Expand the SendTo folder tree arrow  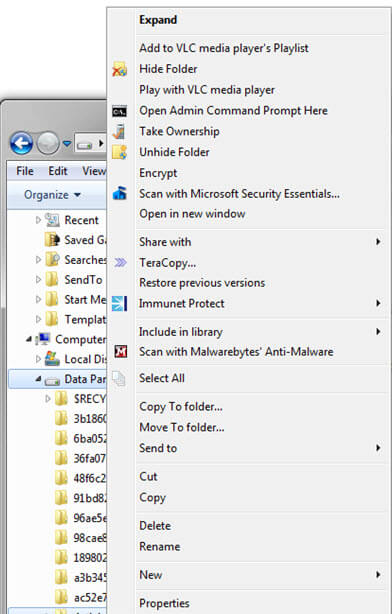(x=38, y=280)
